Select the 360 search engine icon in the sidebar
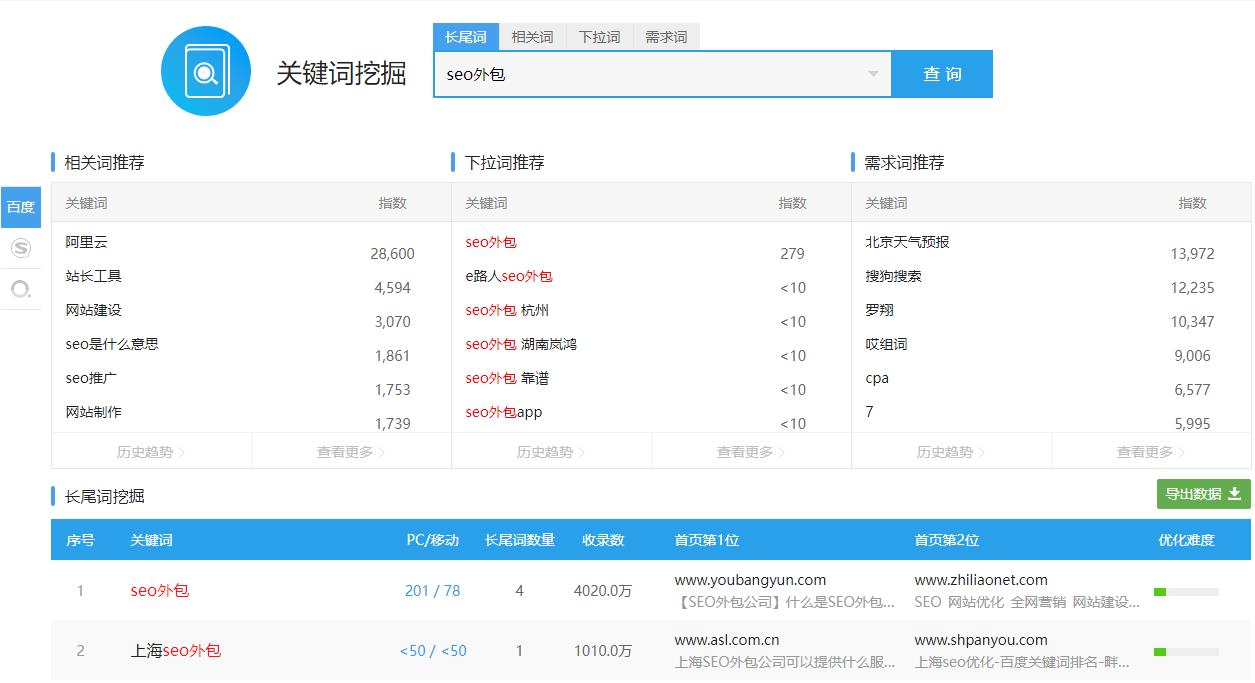1255x683 pixels. (20, 290)
